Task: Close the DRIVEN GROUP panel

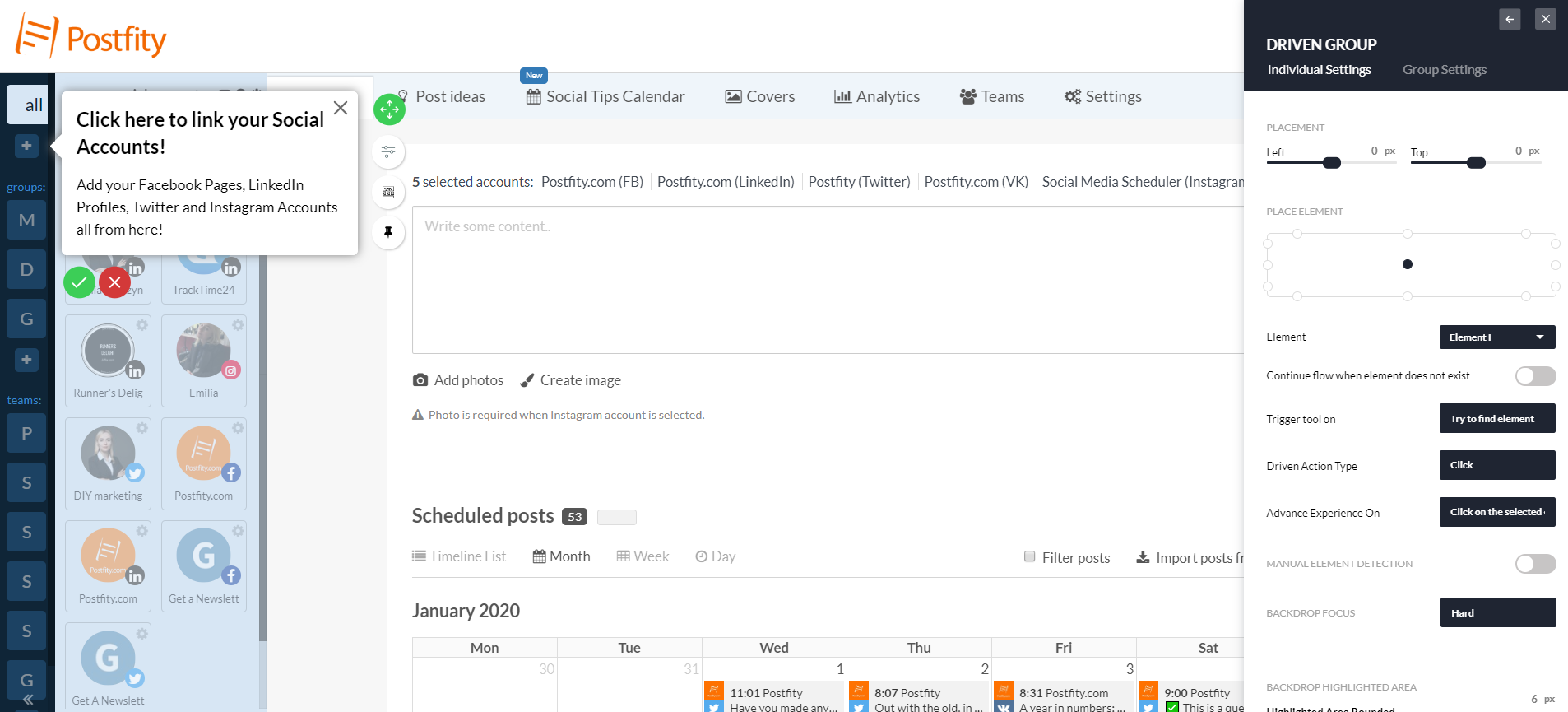Action: click(1546, 19)
